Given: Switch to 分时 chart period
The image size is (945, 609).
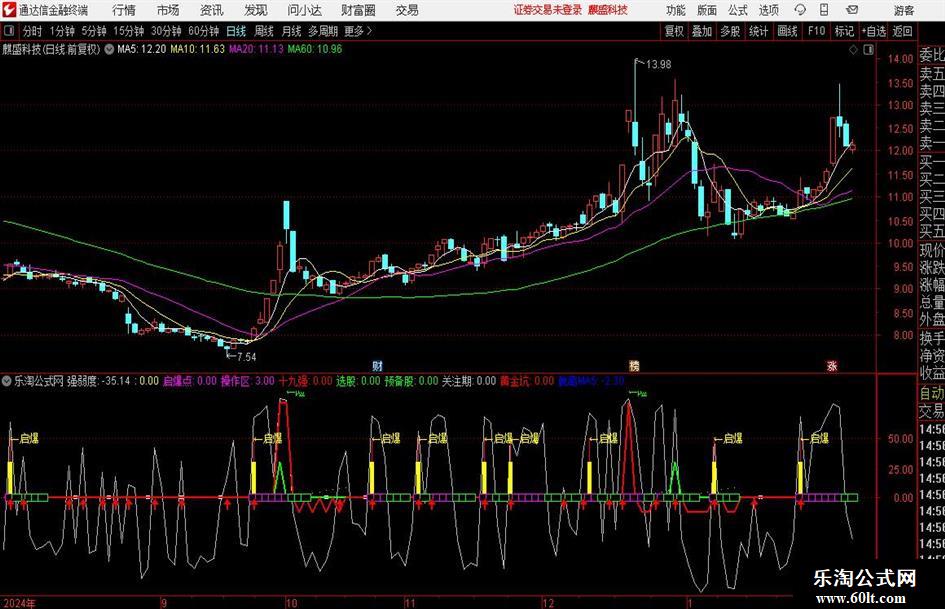Looking at the screenshot, I should pyautogui.click(x=32, y=31).
